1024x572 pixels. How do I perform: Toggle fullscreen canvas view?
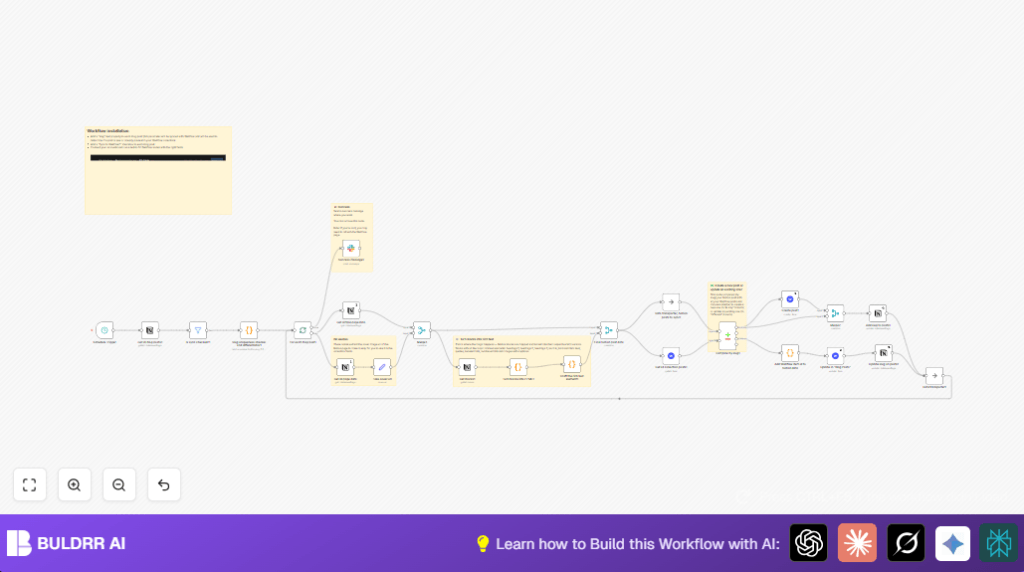click(29, 485)
